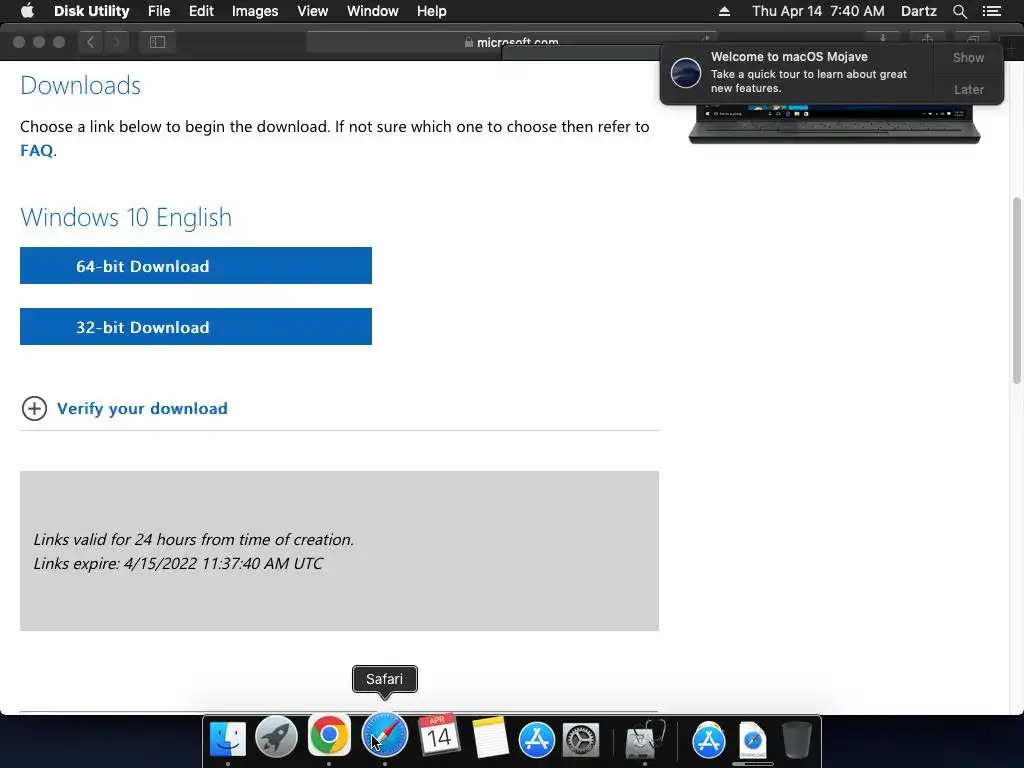1024x768 pixels.
Task: Click the page vertical scrollbar thumb
Action: [x=1017, y=291]
